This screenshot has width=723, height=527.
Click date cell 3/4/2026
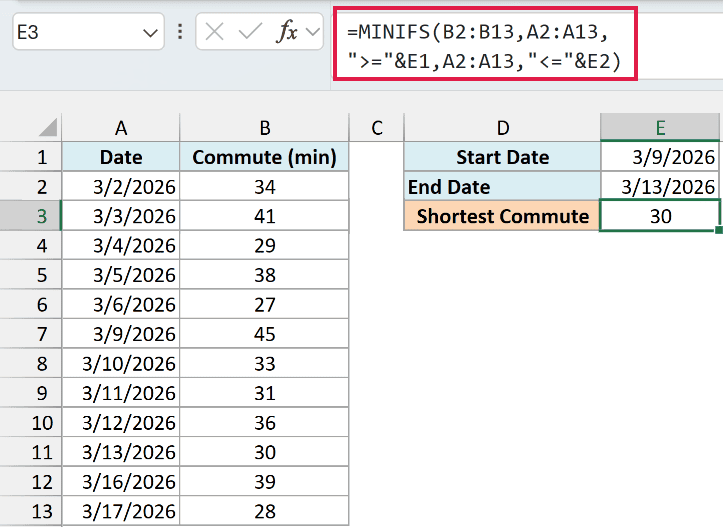(121, 246)
